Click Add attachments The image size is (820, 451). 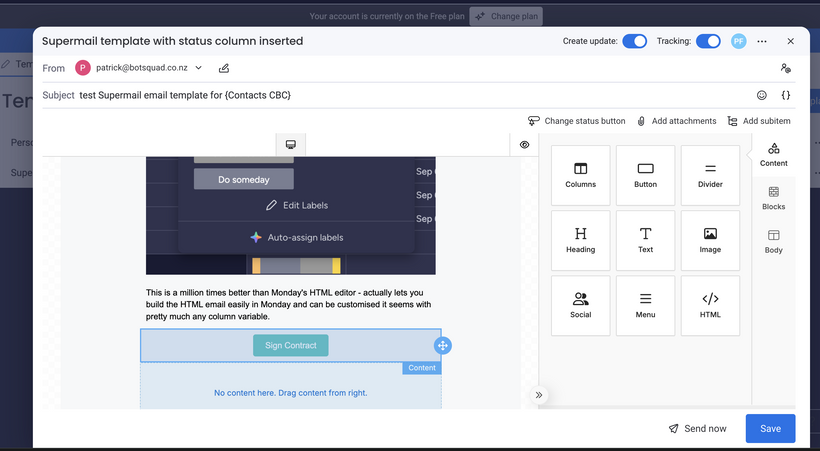[x=677, y=121]
